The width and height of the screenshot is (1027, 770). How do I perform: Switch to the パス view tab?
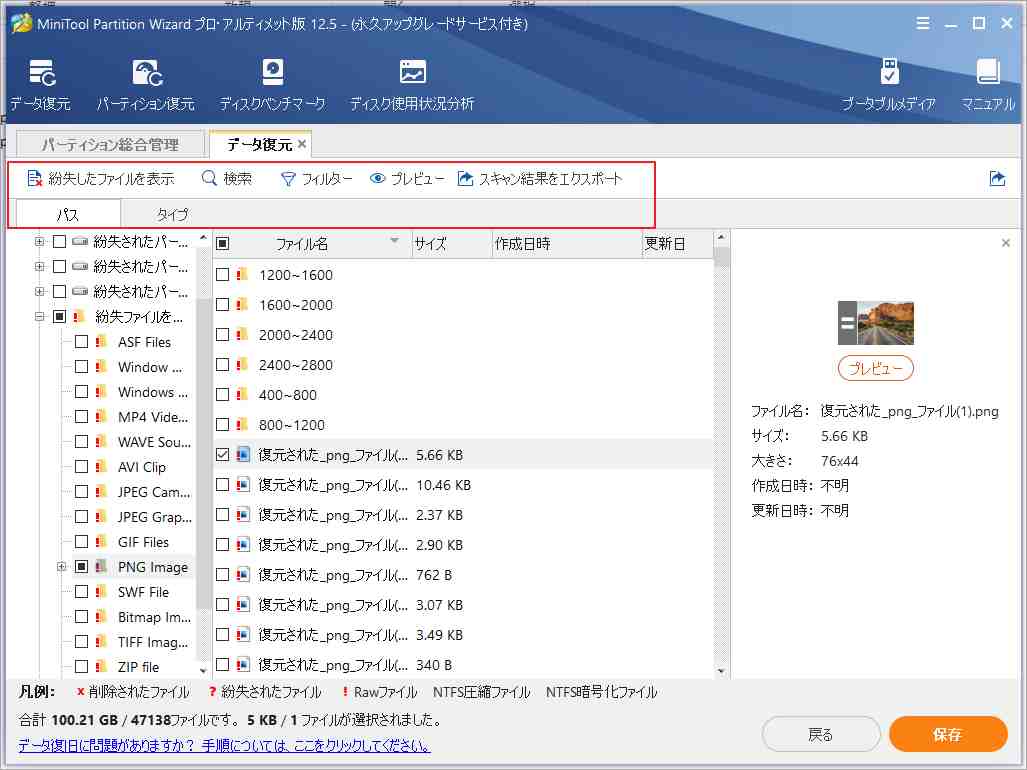67,214
